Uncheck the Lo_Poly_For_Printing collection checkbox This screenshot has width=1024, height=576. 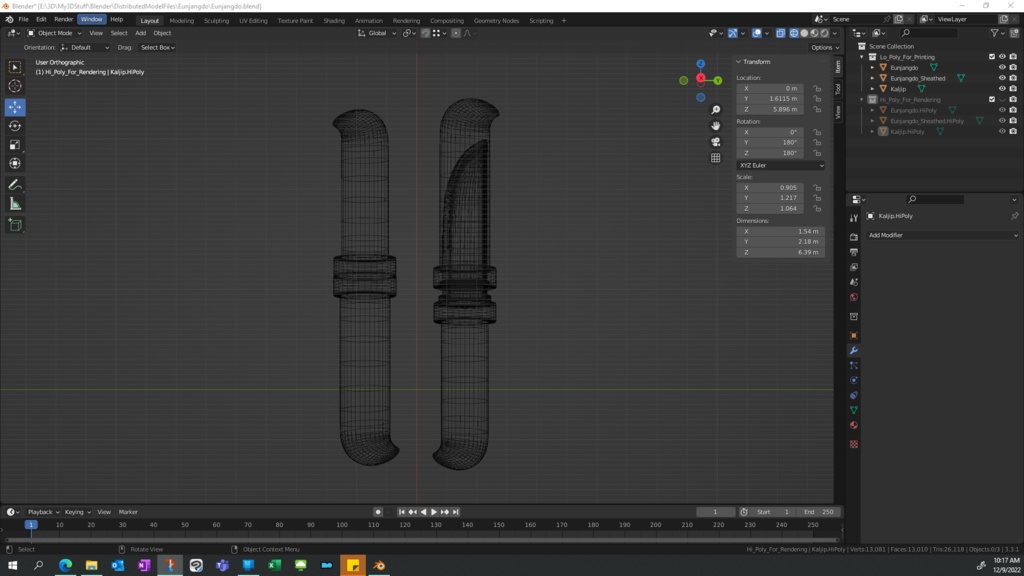pos(992,57)
